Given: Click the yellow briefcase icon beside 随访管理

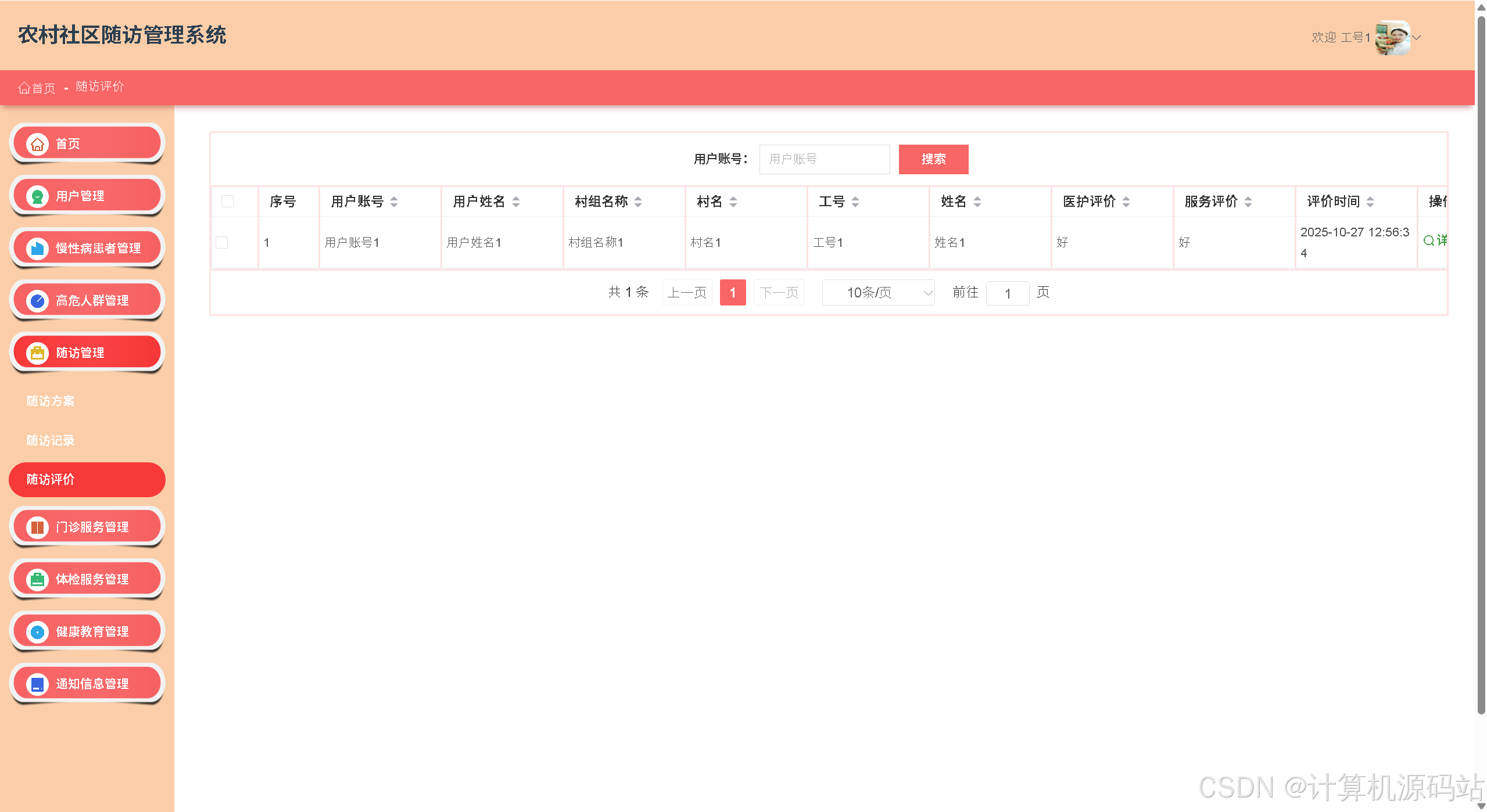Looking at the screenshot, I should tap(37, 353).
